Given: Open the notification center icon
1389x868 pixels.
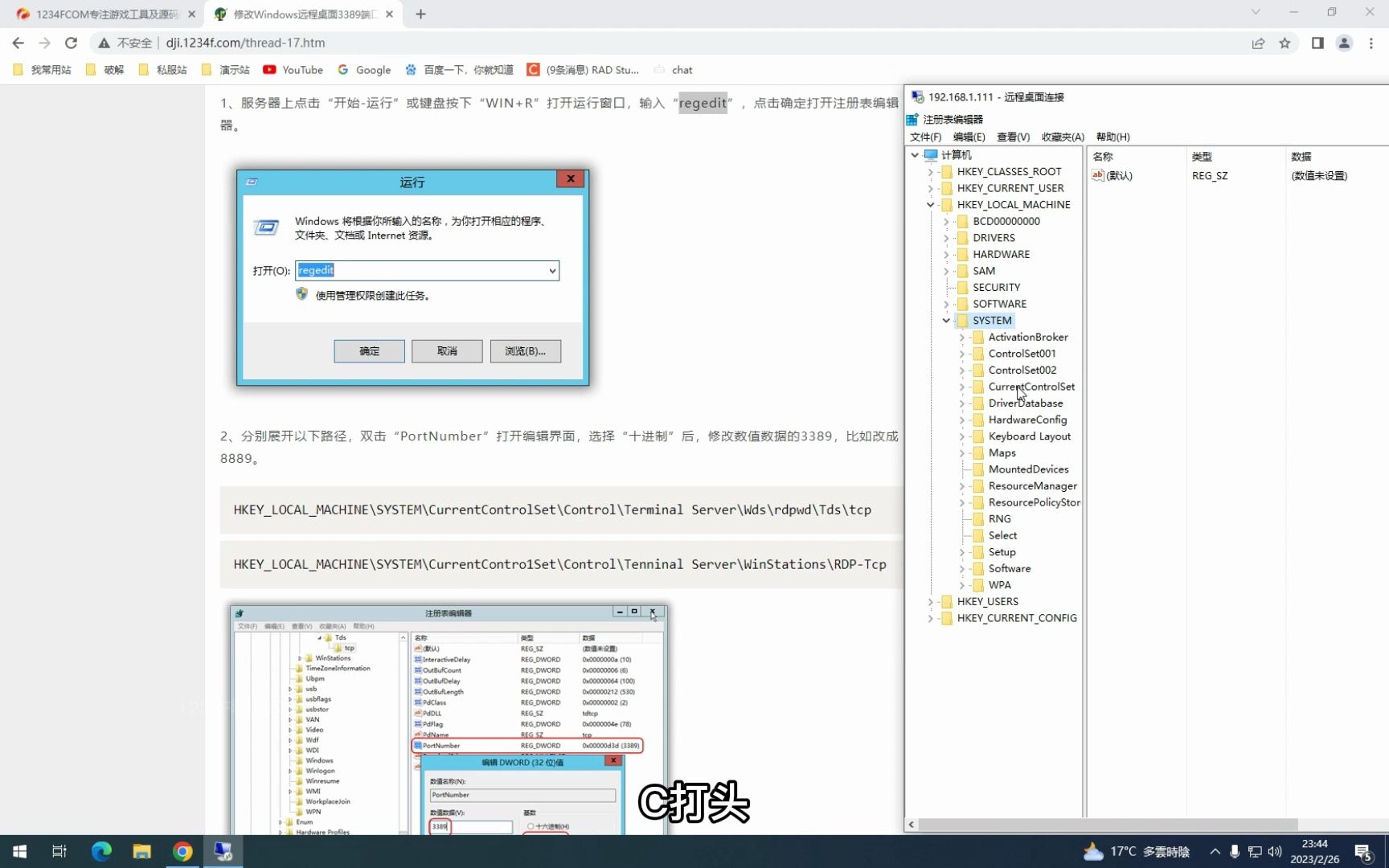Looking at the screenshot, I should (1363, 852).
